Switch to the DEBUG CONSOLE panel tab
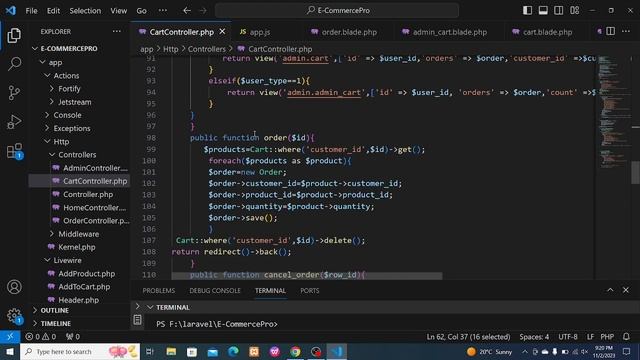 point(215,291)
